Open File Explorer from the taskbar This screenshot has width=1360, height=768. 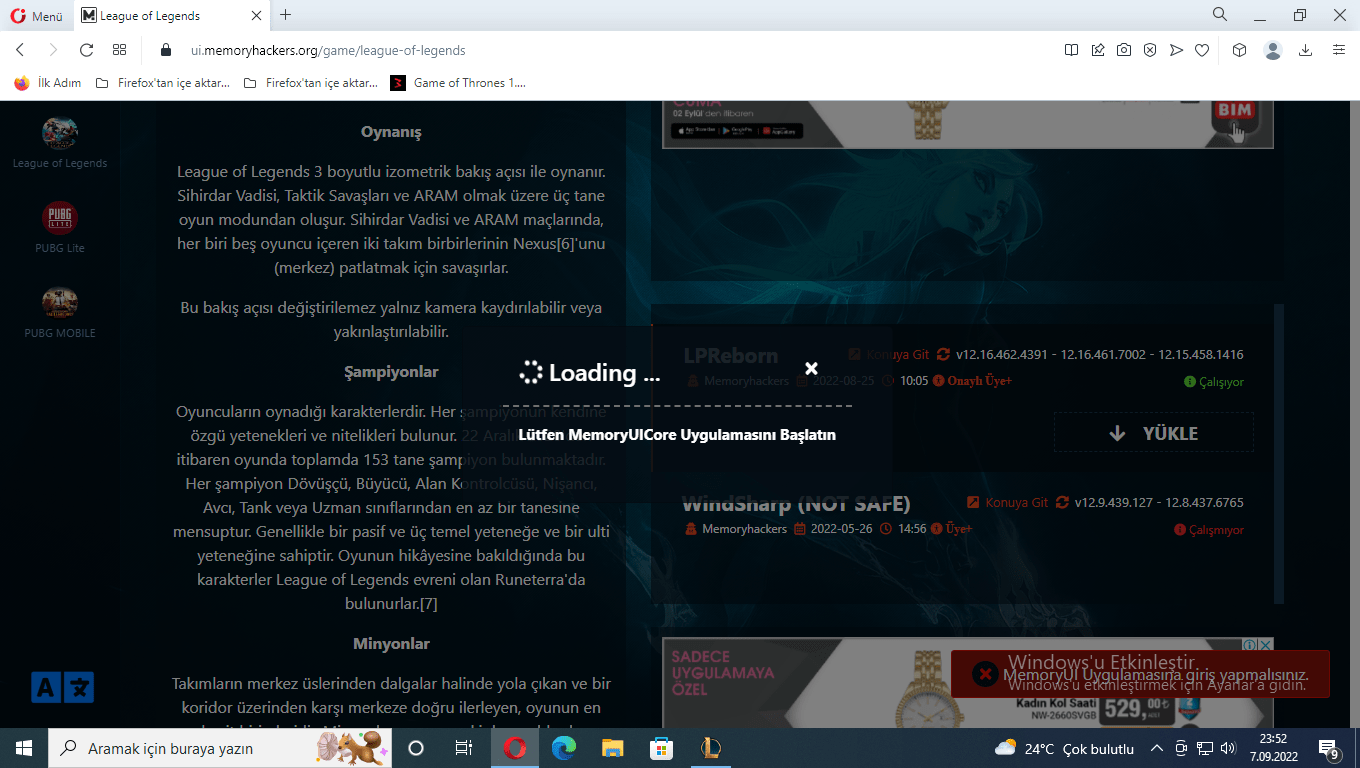tap(613, 748)
